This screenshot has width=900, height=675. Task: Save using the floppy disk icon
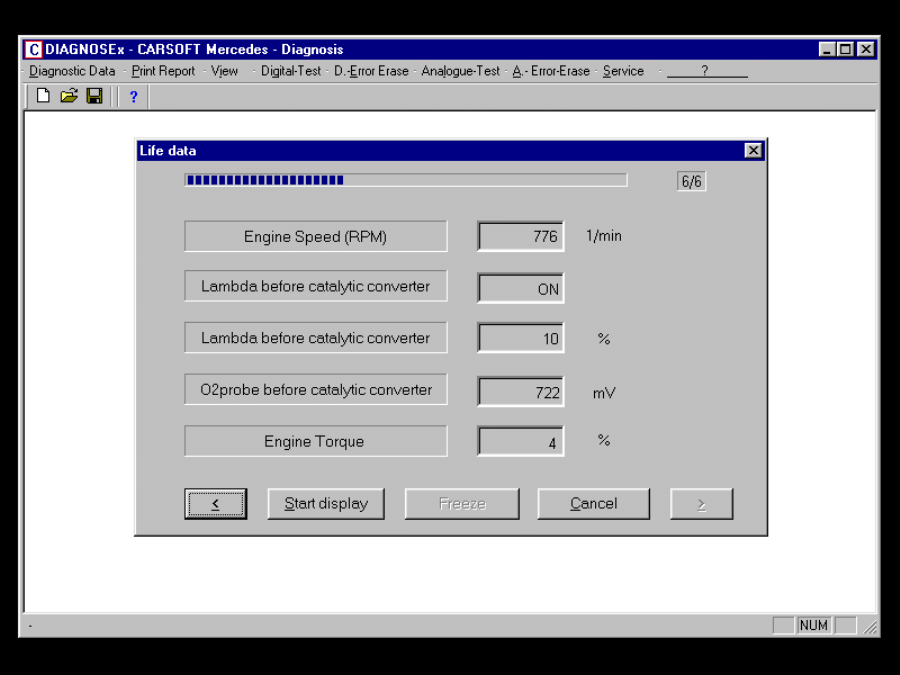[x=94, y=96]
